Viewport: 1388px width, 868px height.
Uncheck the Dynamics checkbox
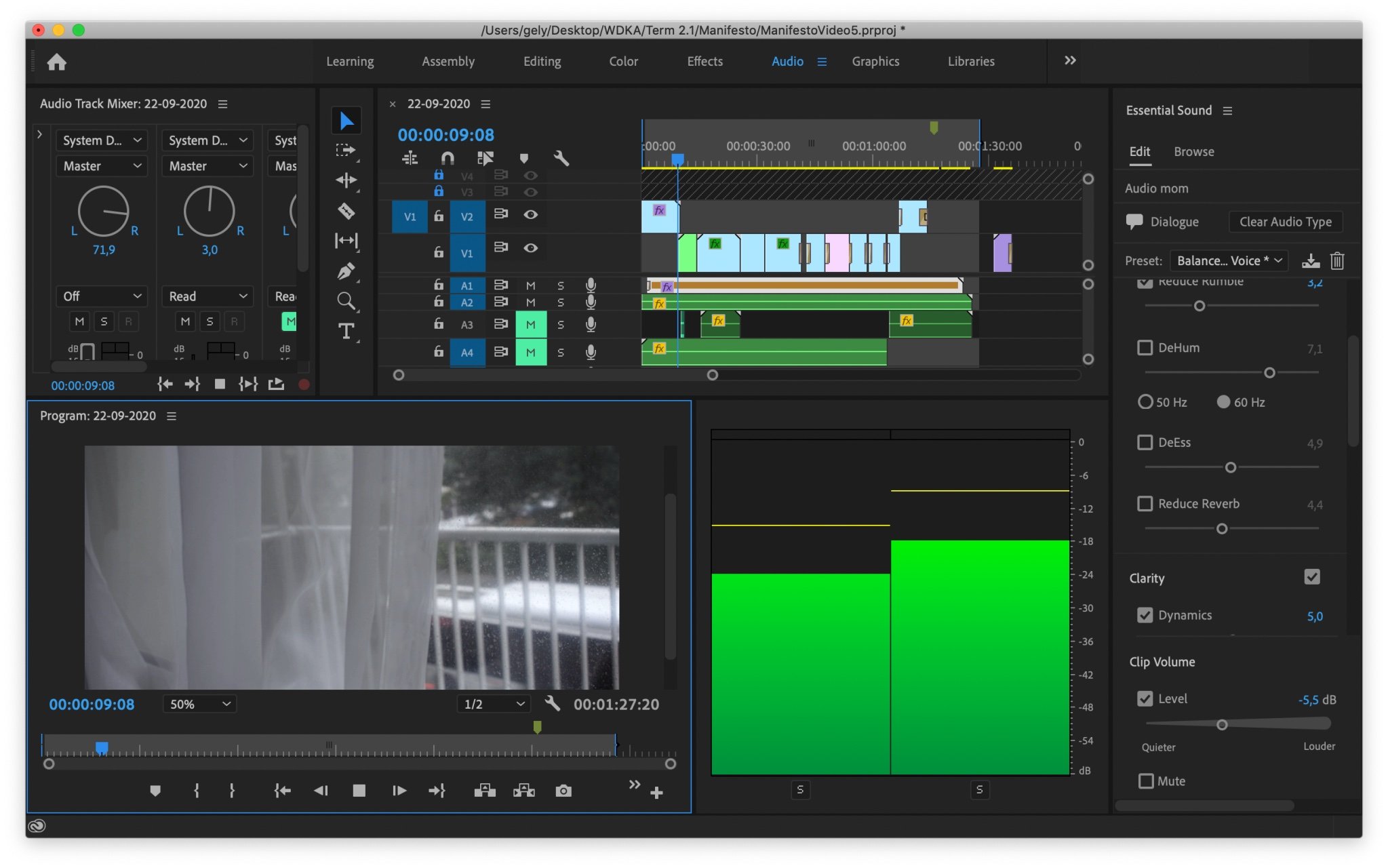click(1145, 615)
